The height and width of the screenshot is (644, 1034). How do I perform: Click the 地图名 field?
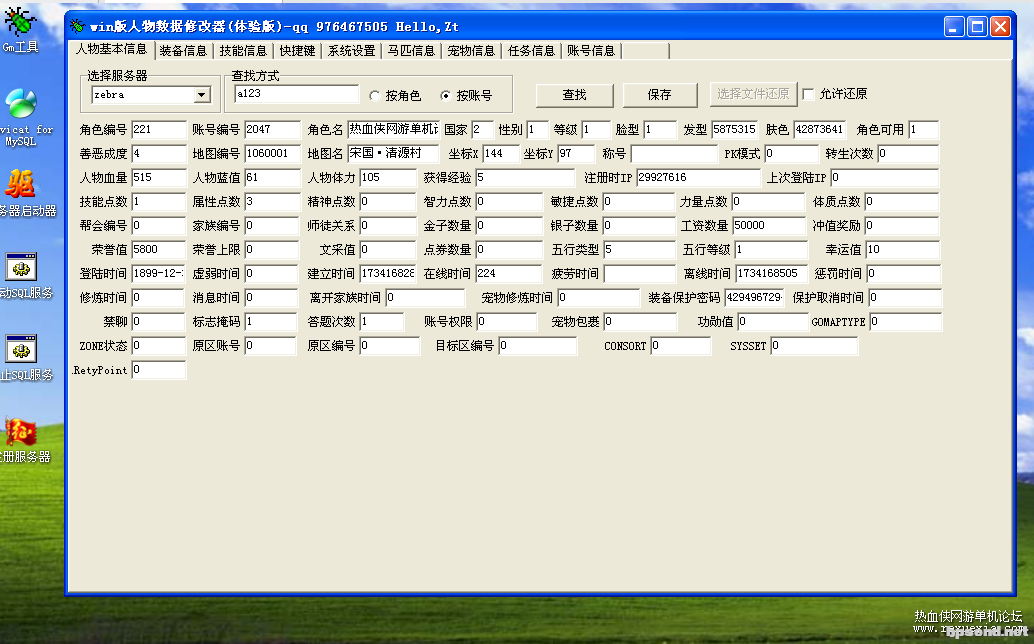coord(393,154)
